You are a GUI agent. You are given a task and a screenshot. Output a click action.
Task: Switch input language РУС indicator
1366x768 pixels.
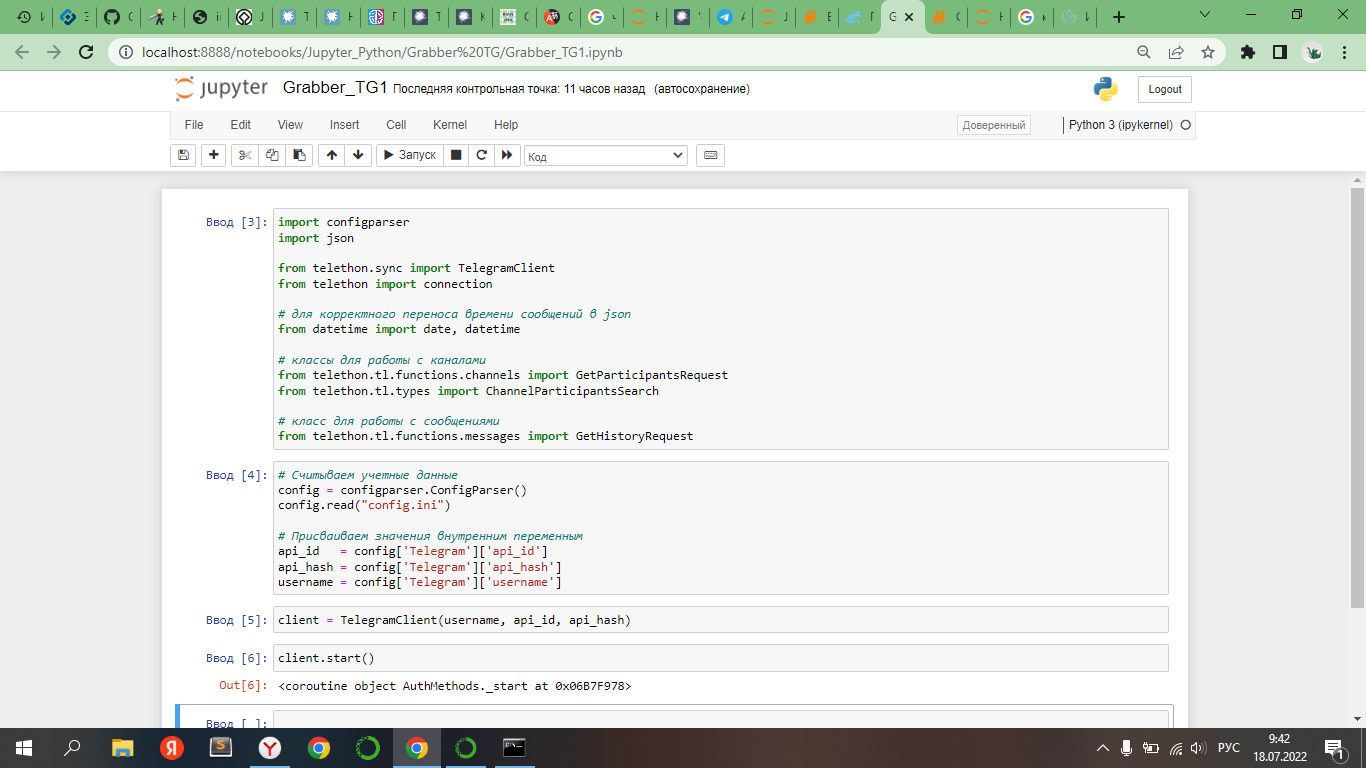click(x=1229, y=748)
